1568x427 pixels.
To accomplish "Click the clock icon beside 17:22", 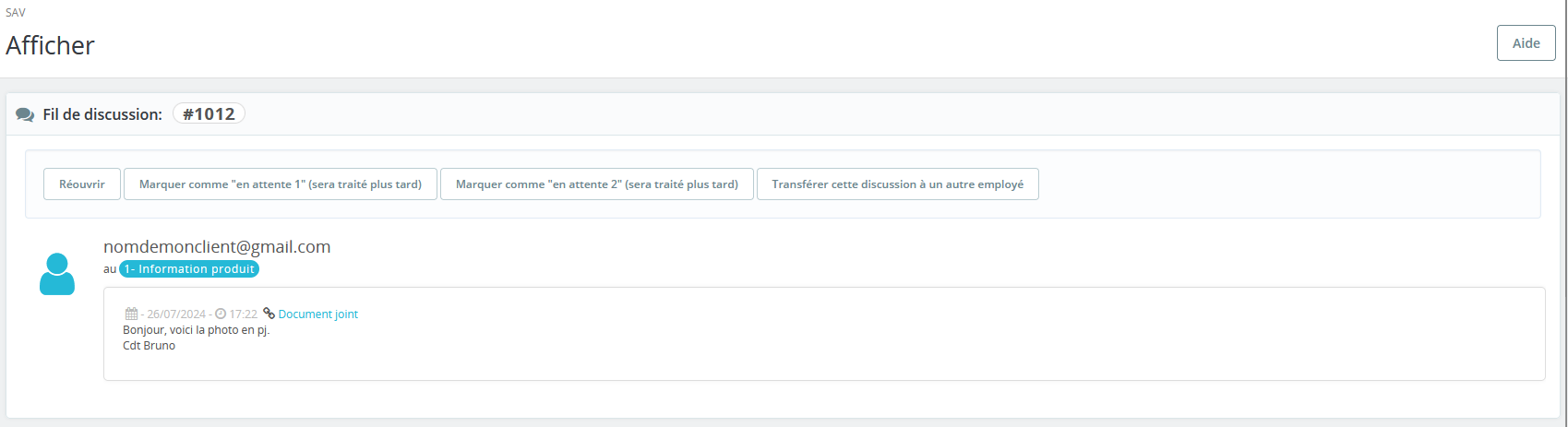I will pyautogui.click(x=221, y=314).
